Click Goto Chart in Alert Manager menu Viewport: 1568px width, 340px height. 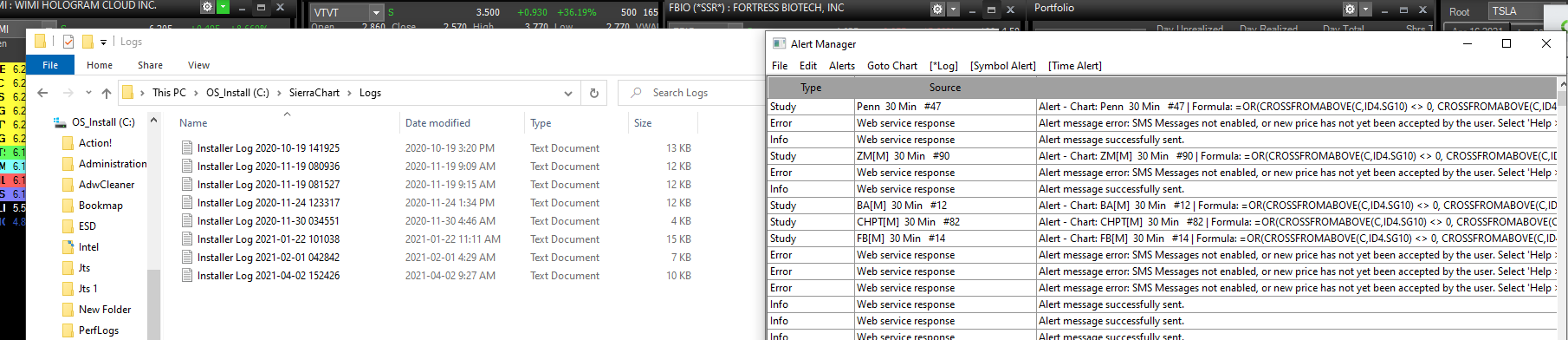coord(892,66)
